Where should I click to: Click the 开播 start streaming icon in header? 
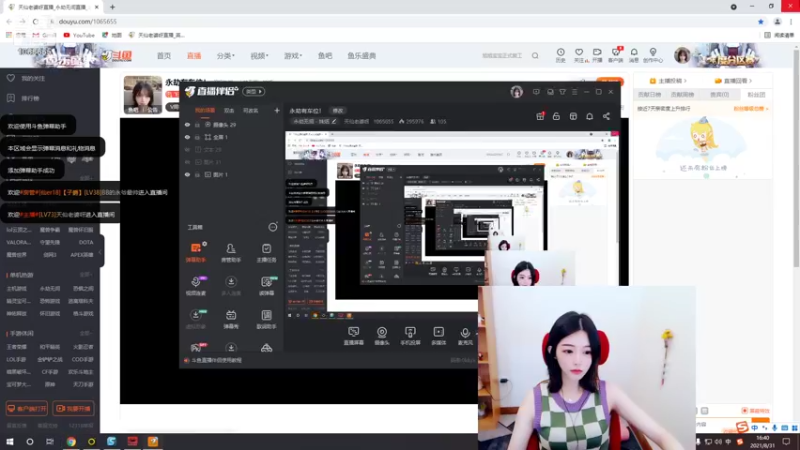[597, 55]
